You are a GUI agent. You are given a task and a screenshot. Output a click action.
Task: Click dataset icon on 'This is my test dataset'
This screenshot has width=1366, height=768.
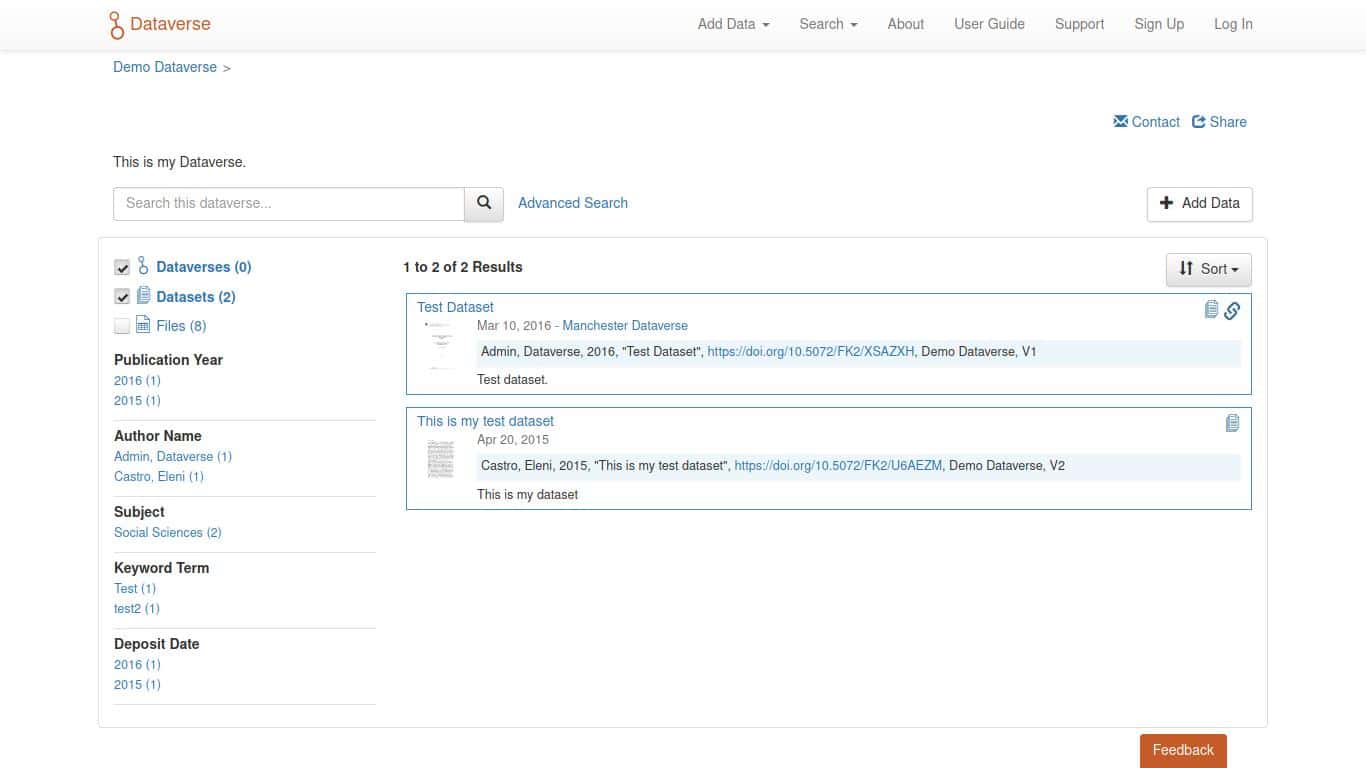click(x=1232, y=424)
